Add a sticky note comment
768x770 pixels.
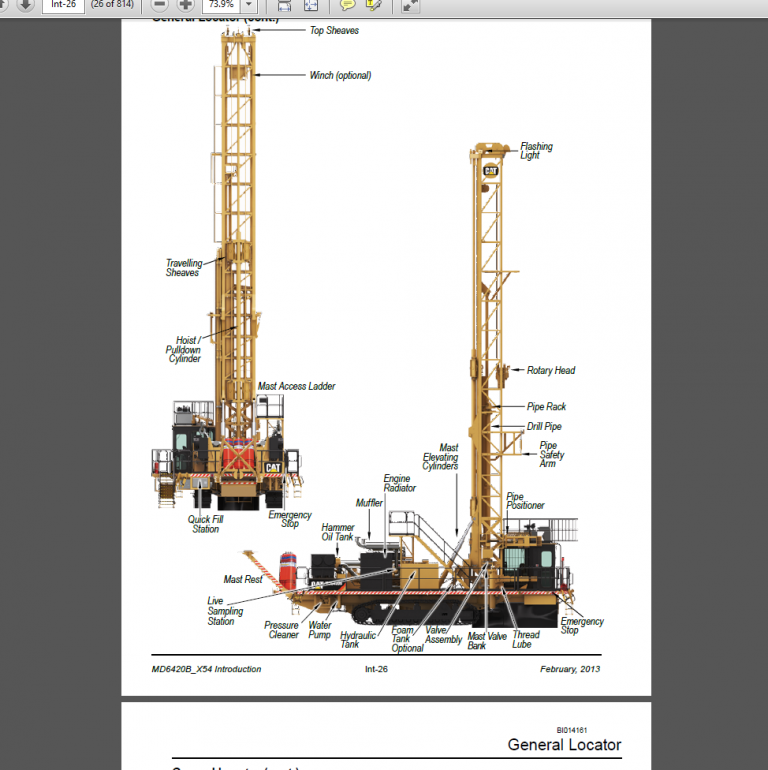tap(348, 5)
